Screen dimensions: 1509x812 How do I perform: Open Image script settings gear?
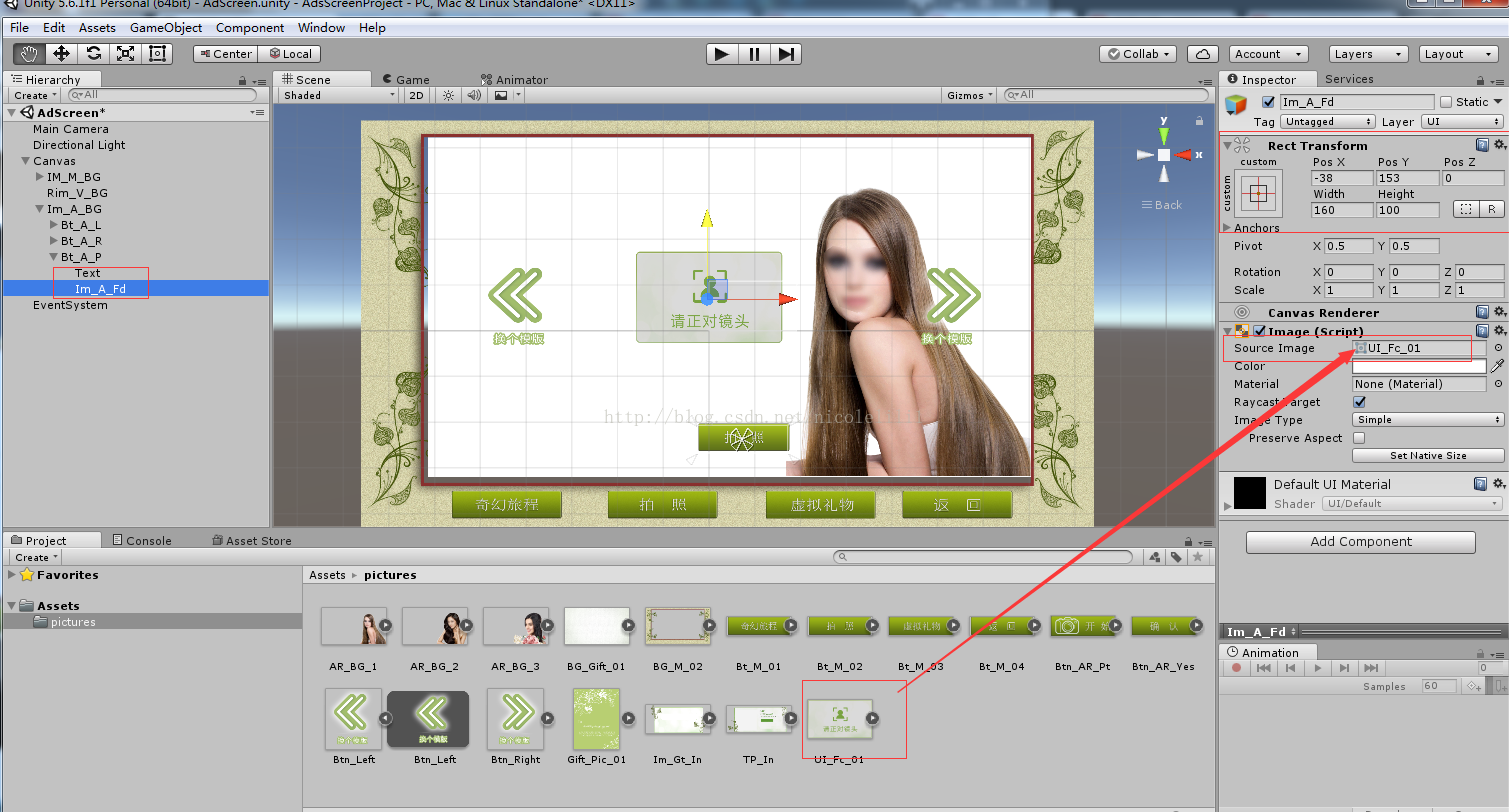pos(1499,331)
